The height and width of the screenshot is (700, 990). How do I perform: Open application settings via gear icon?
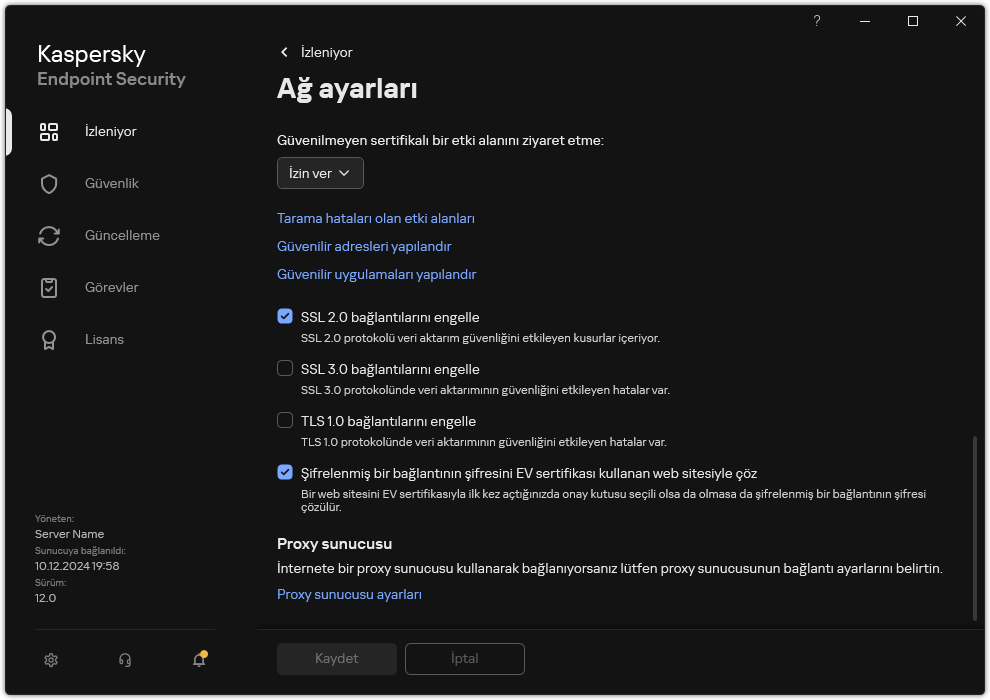50,660
